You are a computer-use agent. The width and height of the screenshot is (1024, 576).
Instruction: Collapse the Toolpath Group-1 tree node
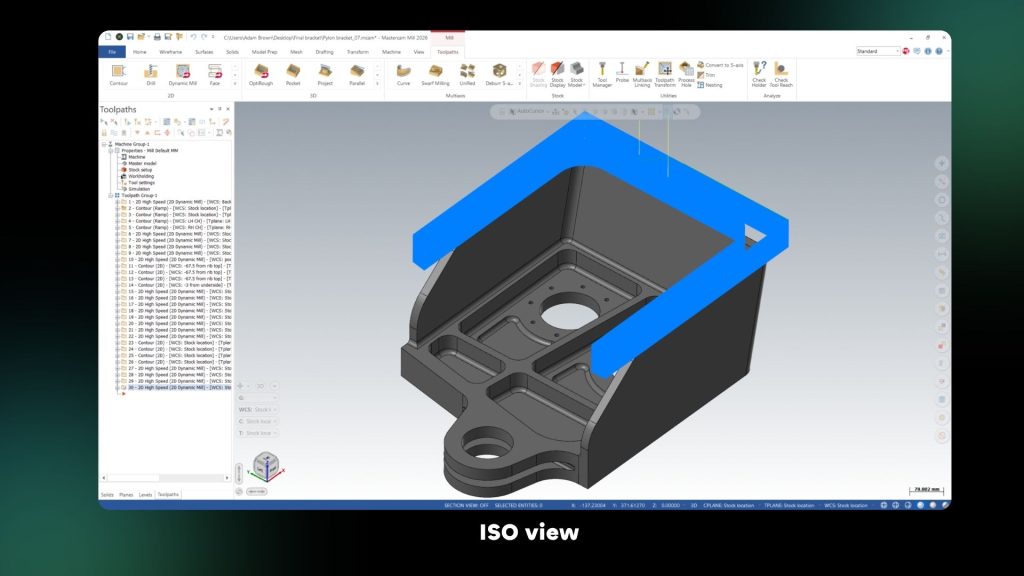(x=110, y=195)
